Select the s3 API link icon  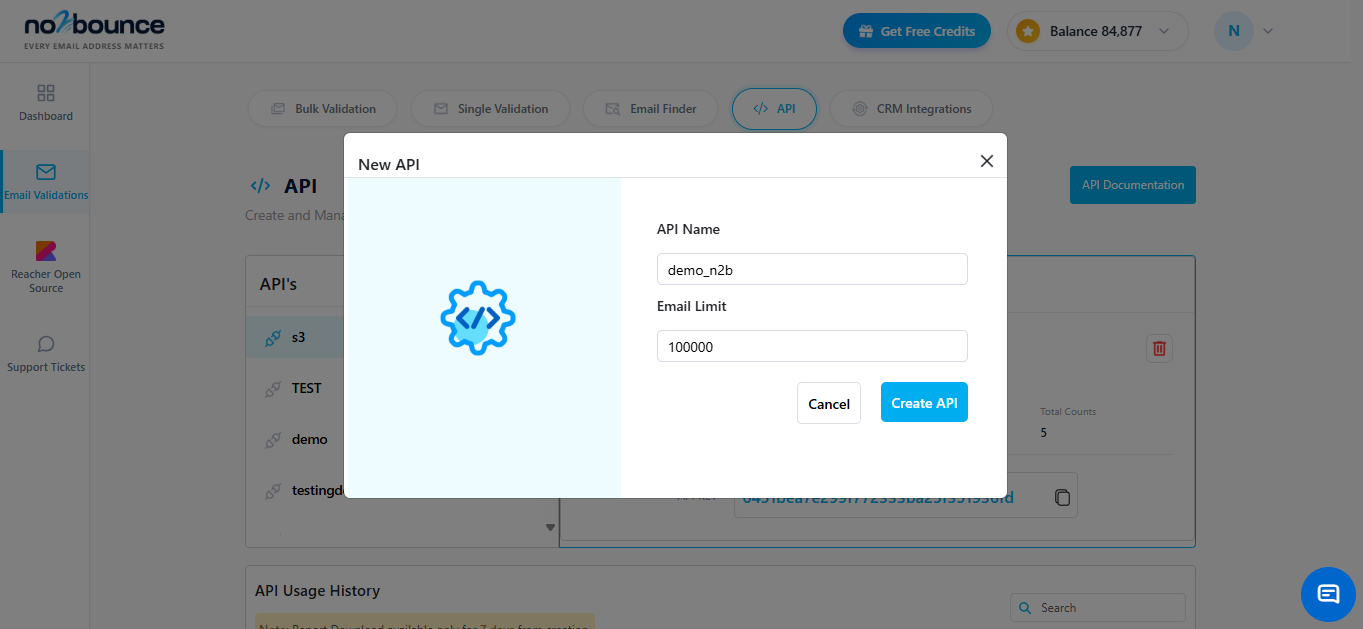coord(273,337)
